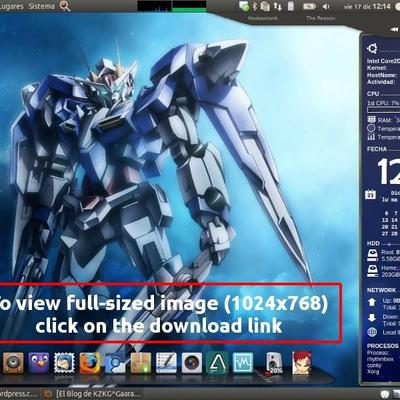Click the Root disk drive icon
The image size is (400, 400).
coord(372,255)
